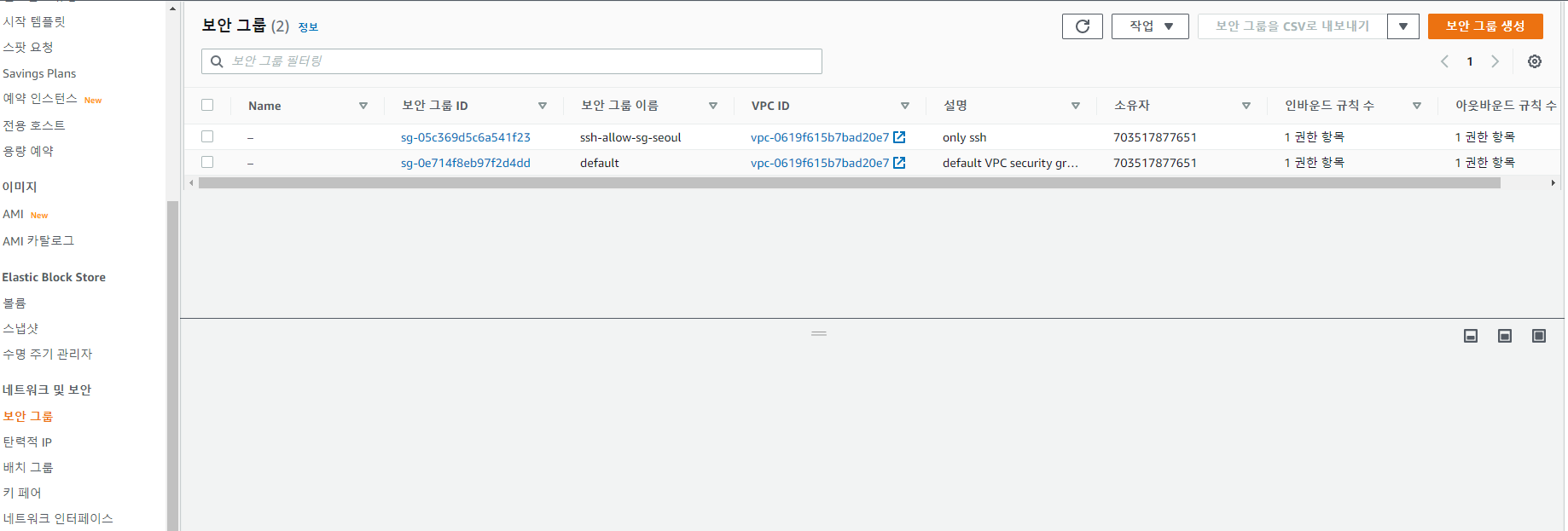Open 수명 주기 관리자 in sidebar
The width and height of the screenshot is (1568, 531).
click(48, 354)
